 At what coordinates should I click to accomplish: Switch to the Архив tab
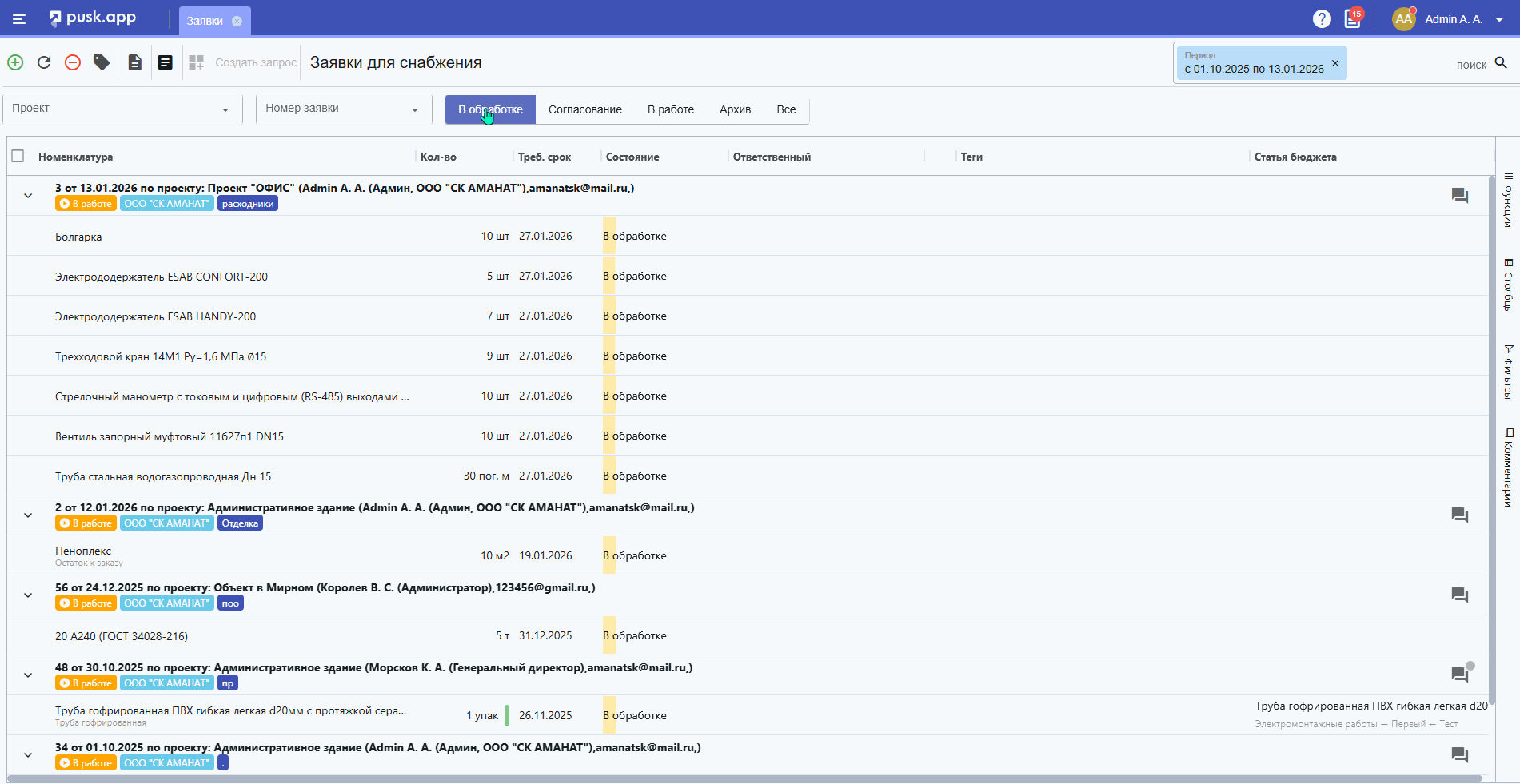[x=734, y=109]
